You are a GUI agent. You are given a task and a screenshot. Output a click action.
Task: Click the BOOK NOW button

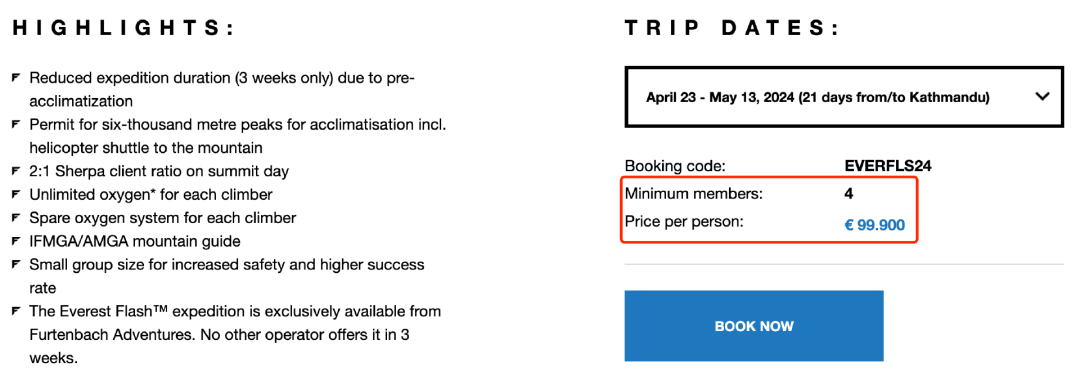click(x=754, y=326)
